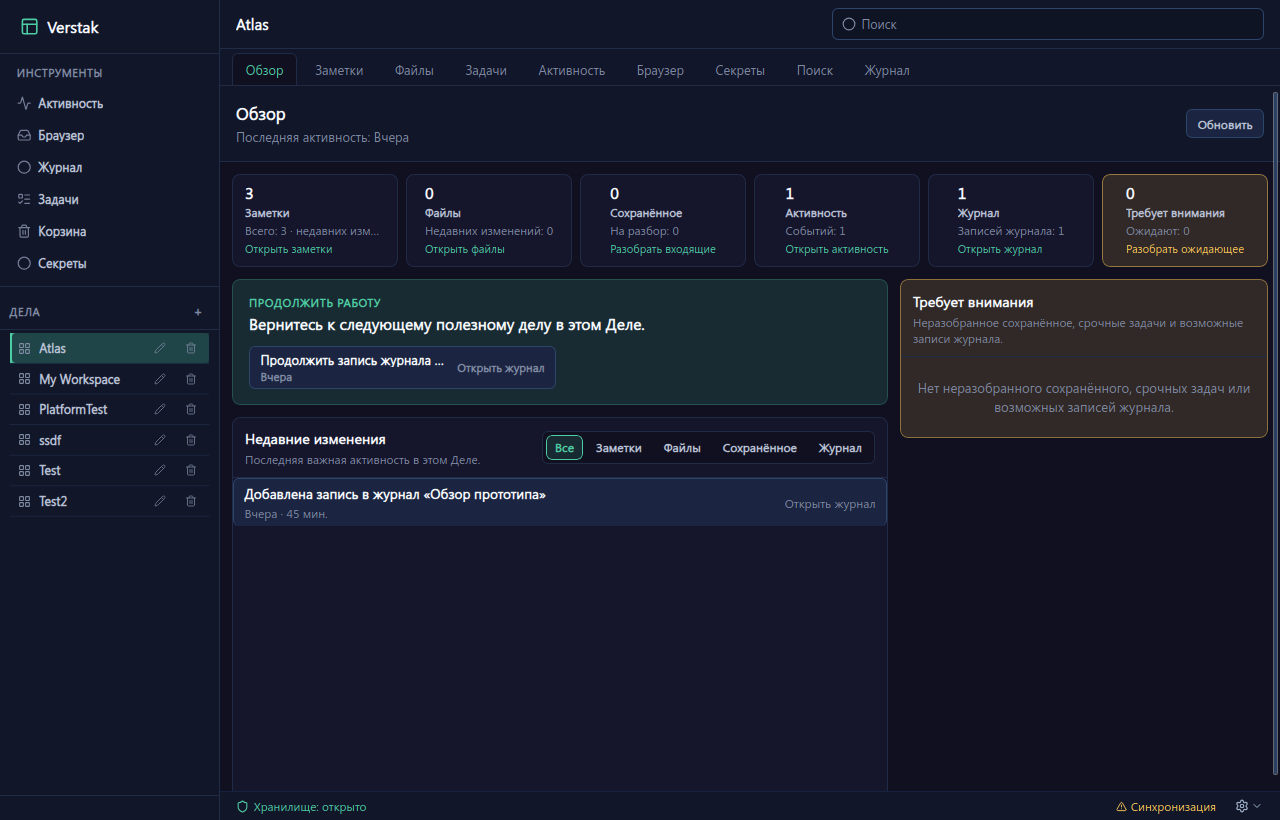Screen dimensions: 1280x820
Task: Add a new Дело with plus icon
Action: click(197, 312)
